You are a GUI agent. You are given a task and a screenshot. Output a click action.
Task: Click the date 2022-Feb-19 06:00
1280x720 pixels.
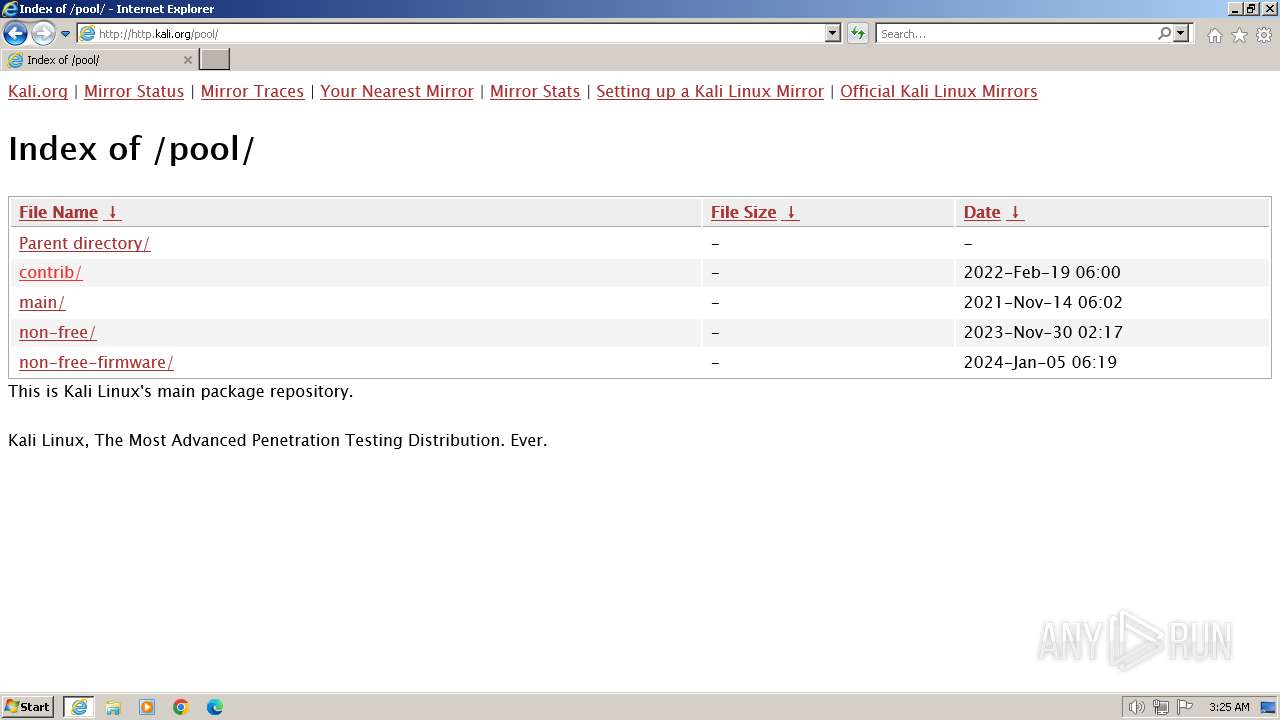[1042, 272]
